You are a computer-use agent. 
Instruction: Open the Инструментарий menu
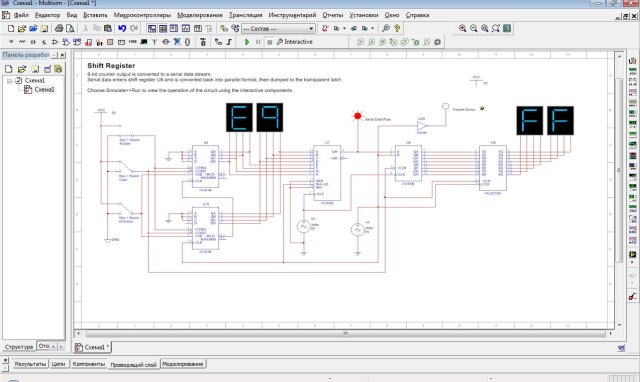tap(292, 15)
